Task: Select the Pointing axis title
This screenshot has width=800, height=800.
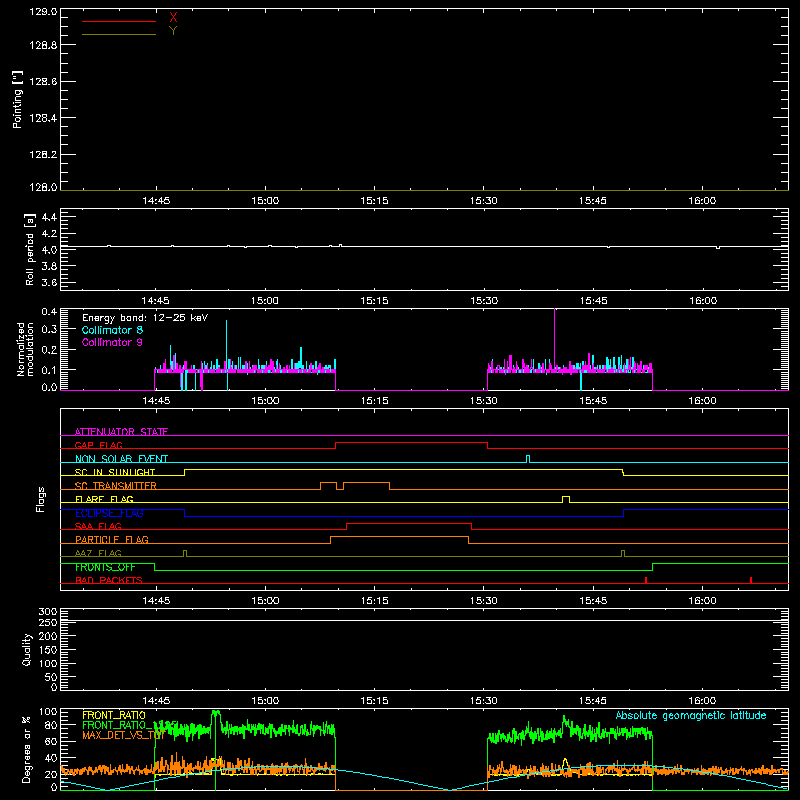Action: [x=18, y=99]
